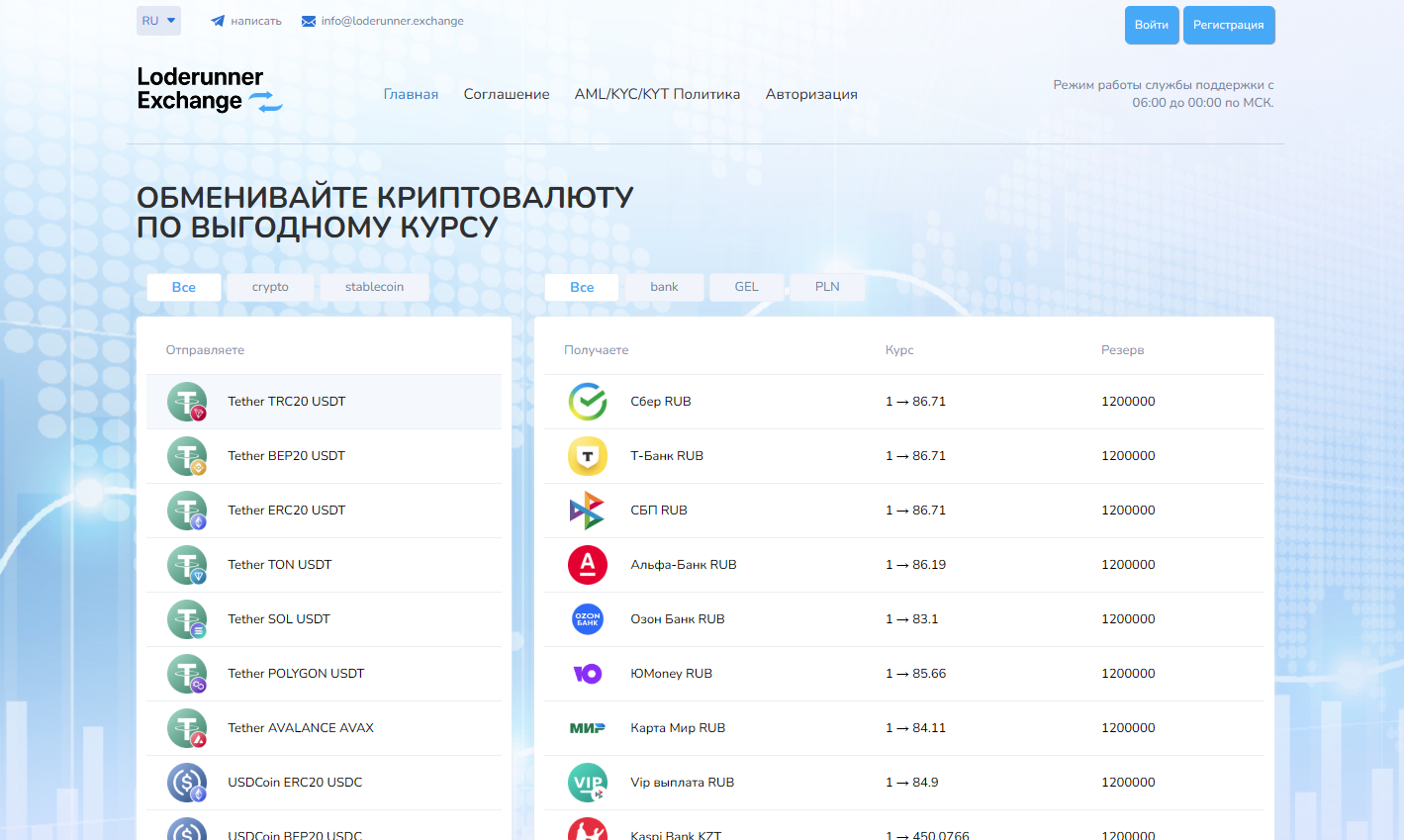Filter receive currencies by GEL tab
This screenshot has width=1404, height=840.
click(747, 287)
